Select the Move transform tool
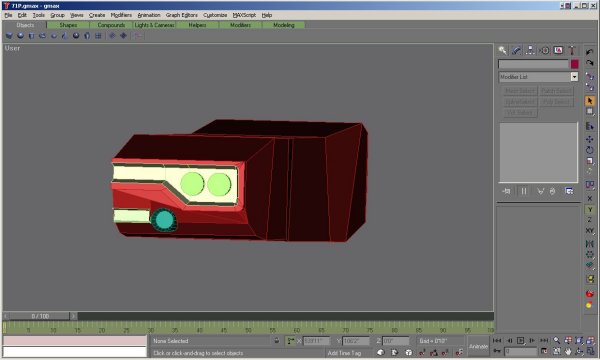Screen dimensions: 600x360 (590, 139)
